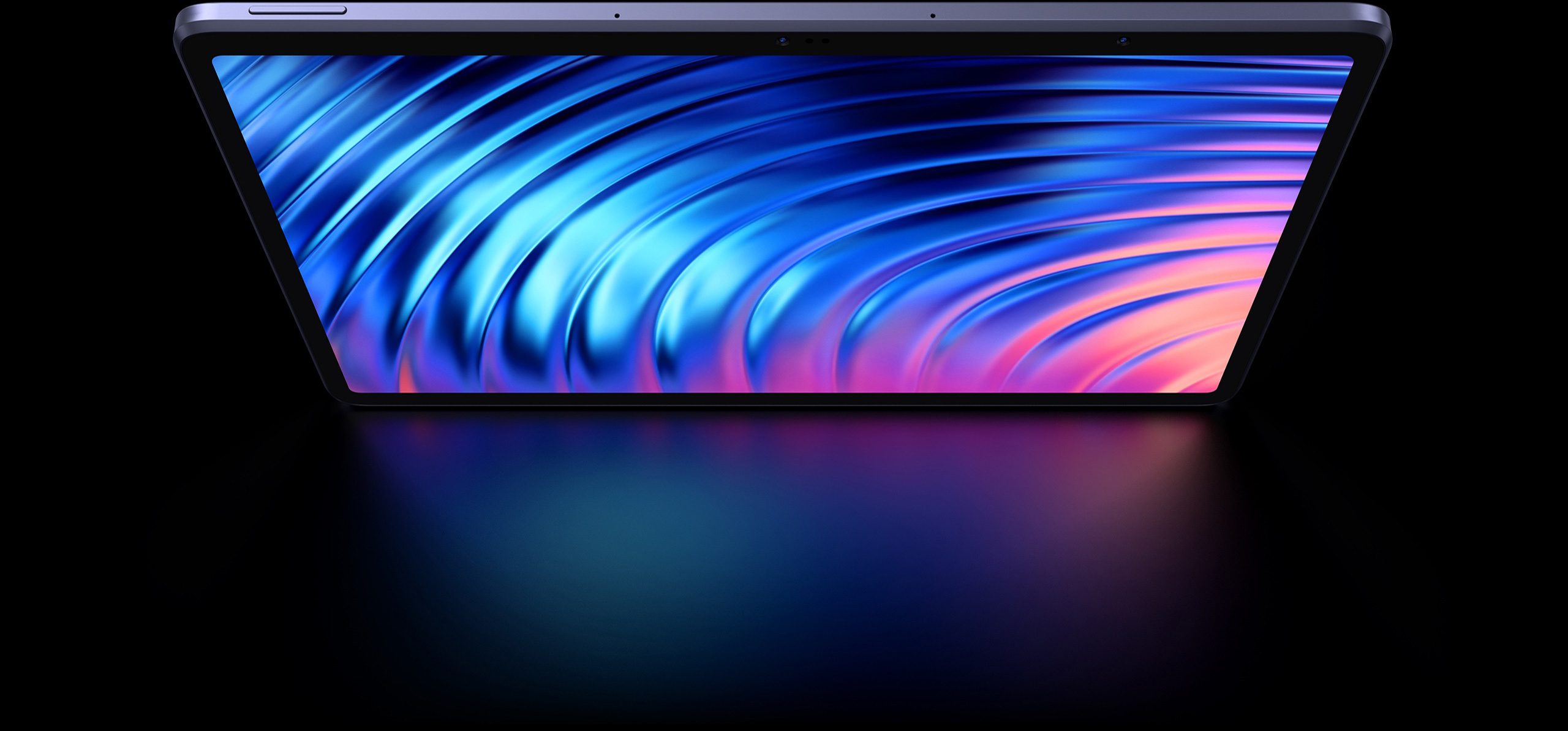
Task: Tap the first sensor dot beside center camera
Action: point(809,41)
